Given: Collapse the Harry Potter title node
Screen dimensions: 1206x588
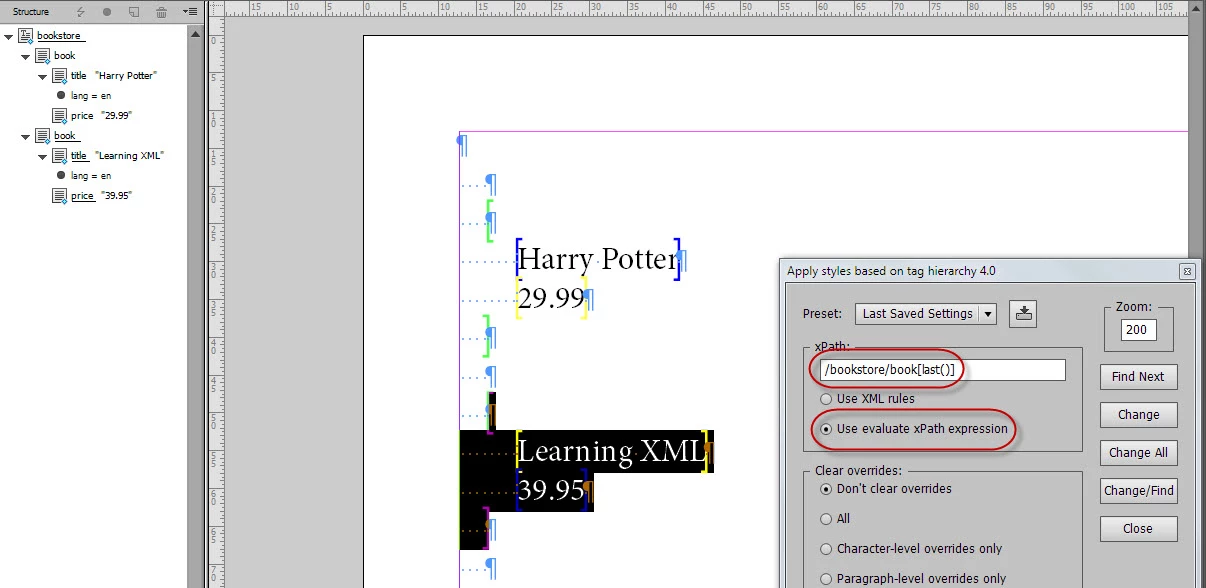Looking at the screenshot, I should pyautogui.click(x=43, y=77).
